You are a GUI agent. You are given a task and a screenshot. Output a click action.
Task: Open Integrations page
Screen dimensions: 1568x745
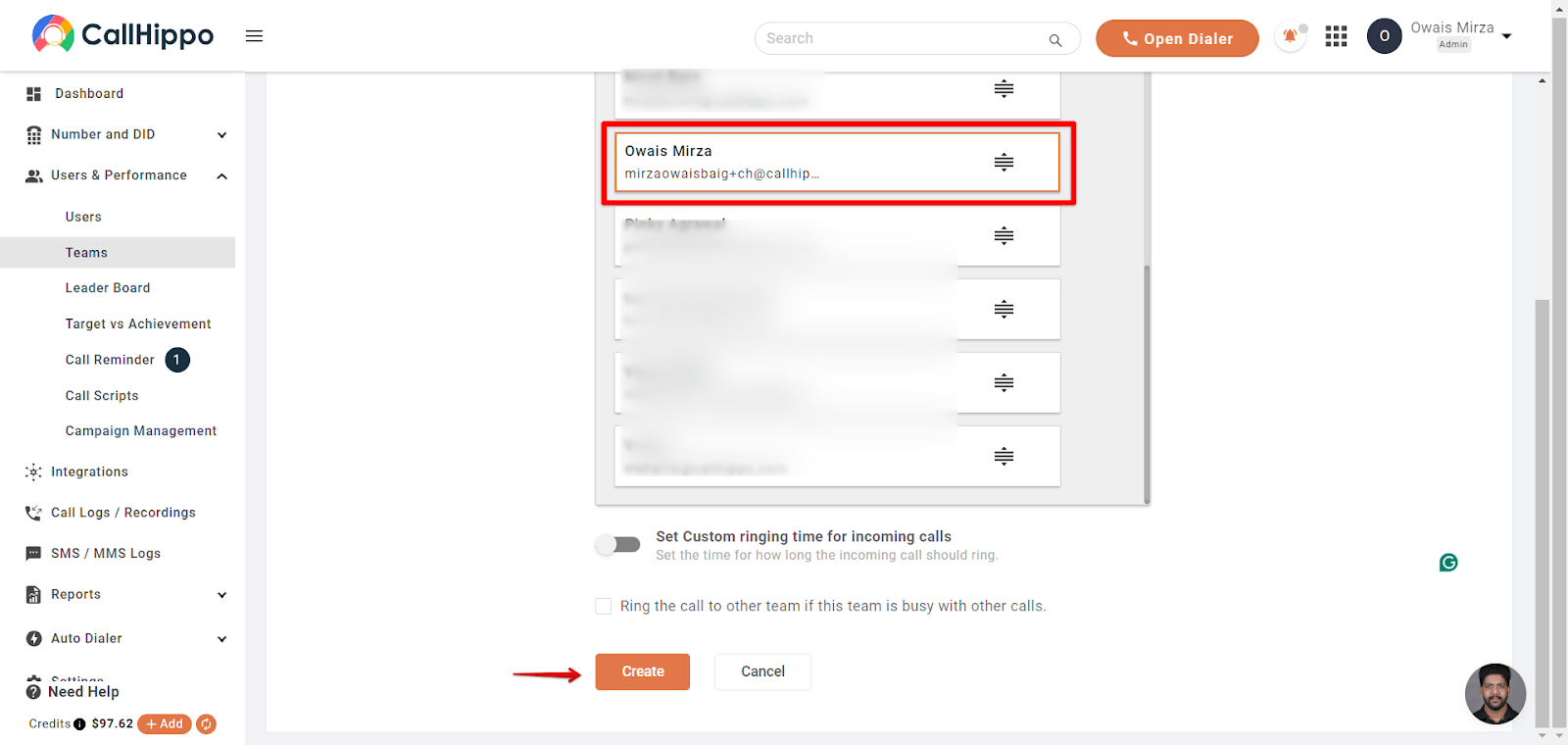89,472
